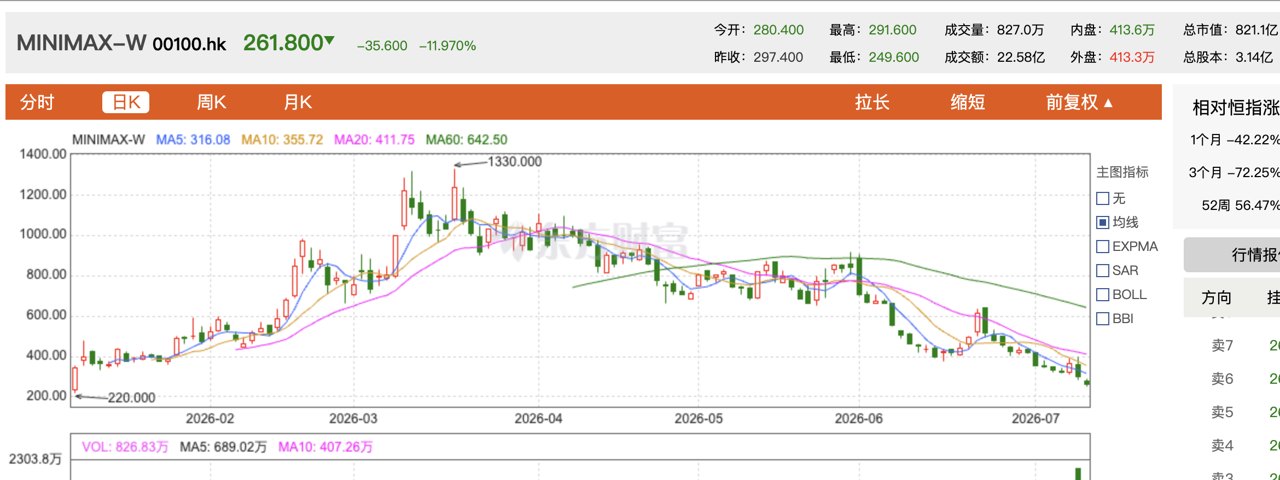Open the 月K monthly chart tab
This screenshot has width=1280, height=480.
tap(298, 102)
